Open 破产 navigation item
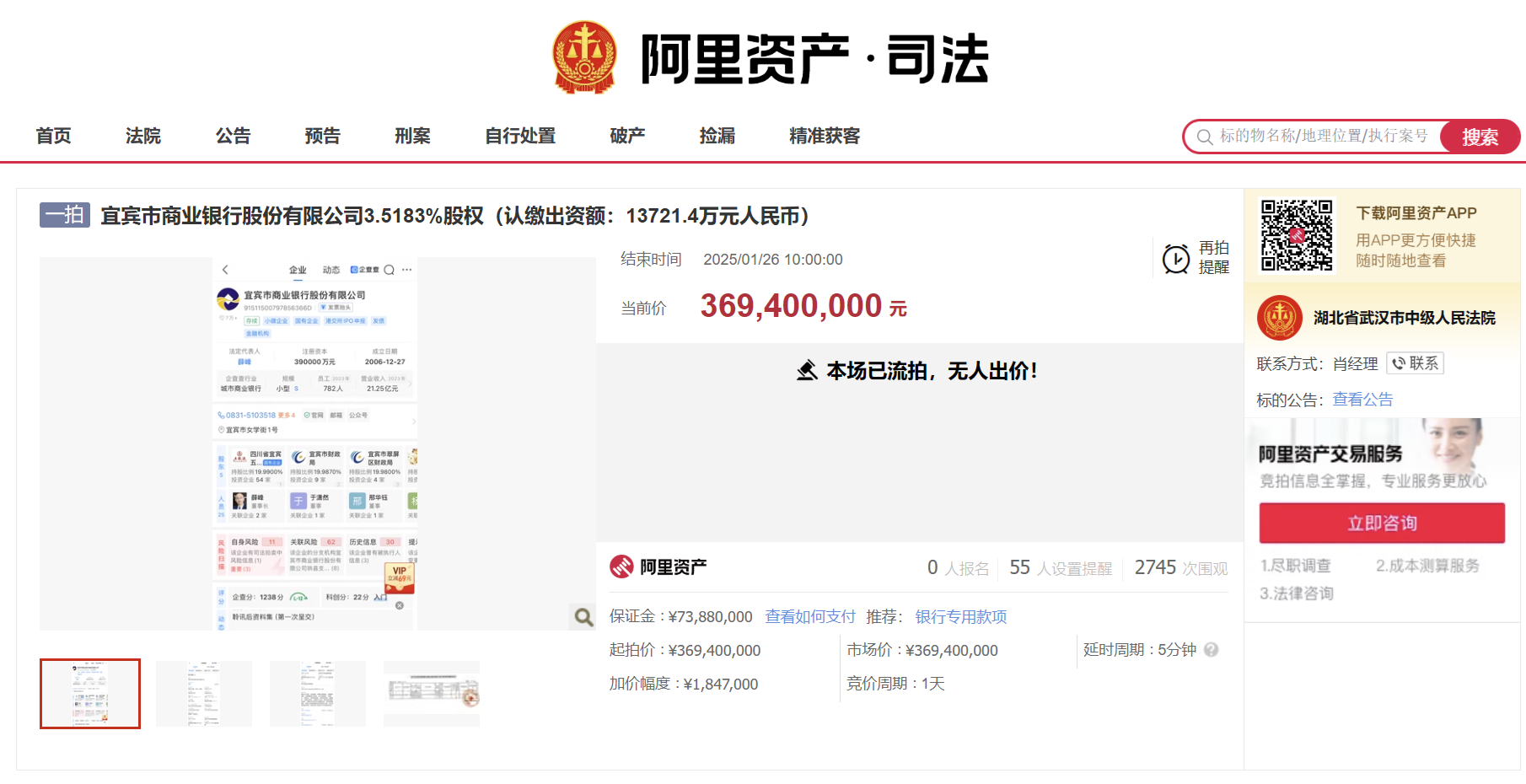The image size is (1526, 784). [x=627, y=136]
